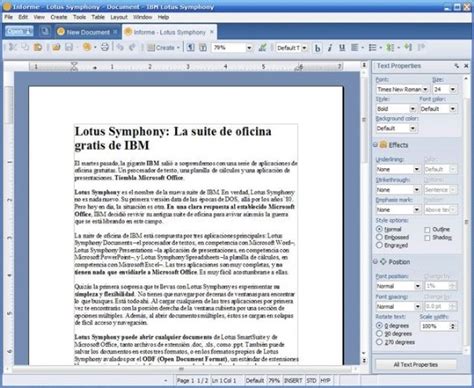Viewport: 474px width, 388px height.
Task: Click the Save floppy disk icon
Action: point(69,47)
